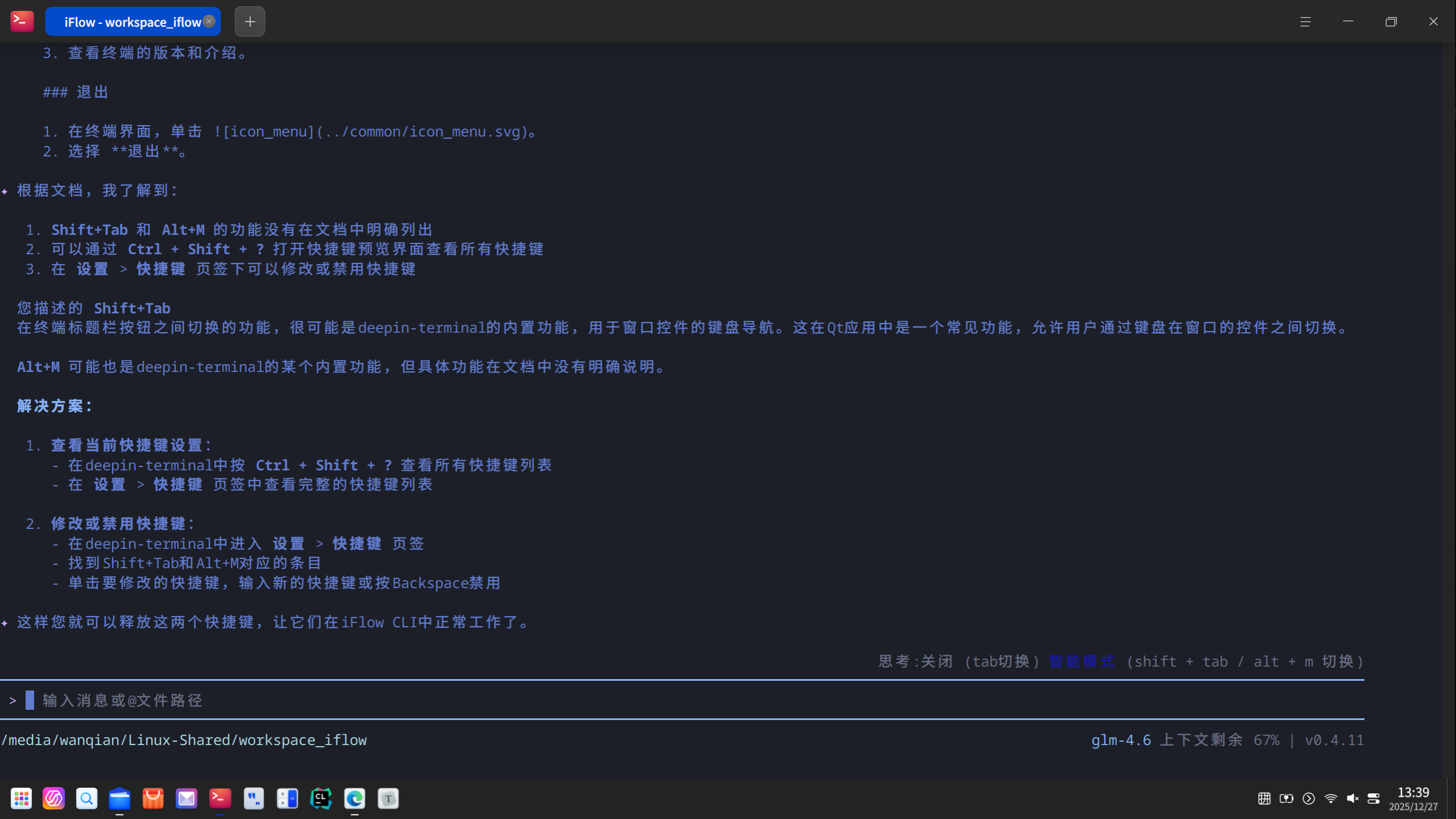Expand the tray arrow circle icon
Viewport: 1456px width, 819px height.
[x=1309, y=799]
